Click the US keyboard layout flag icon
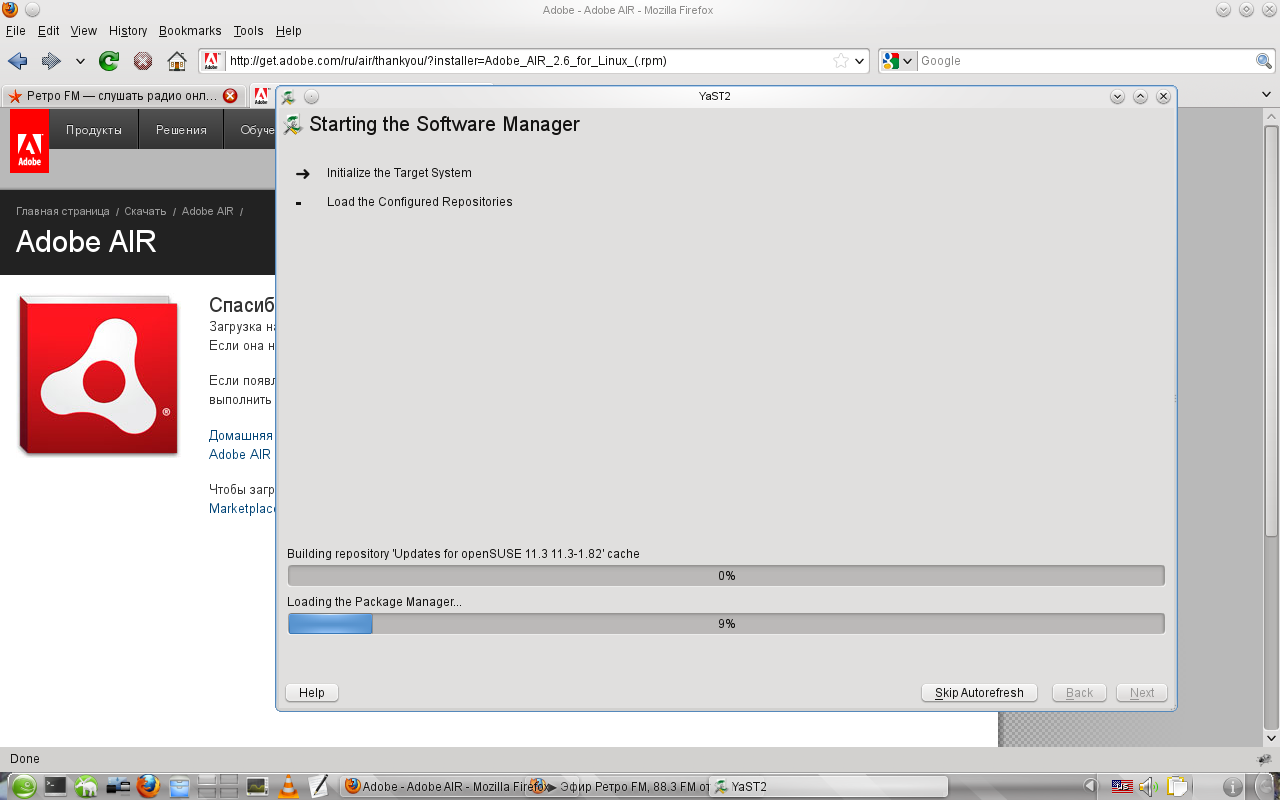 coord(1122,786)
